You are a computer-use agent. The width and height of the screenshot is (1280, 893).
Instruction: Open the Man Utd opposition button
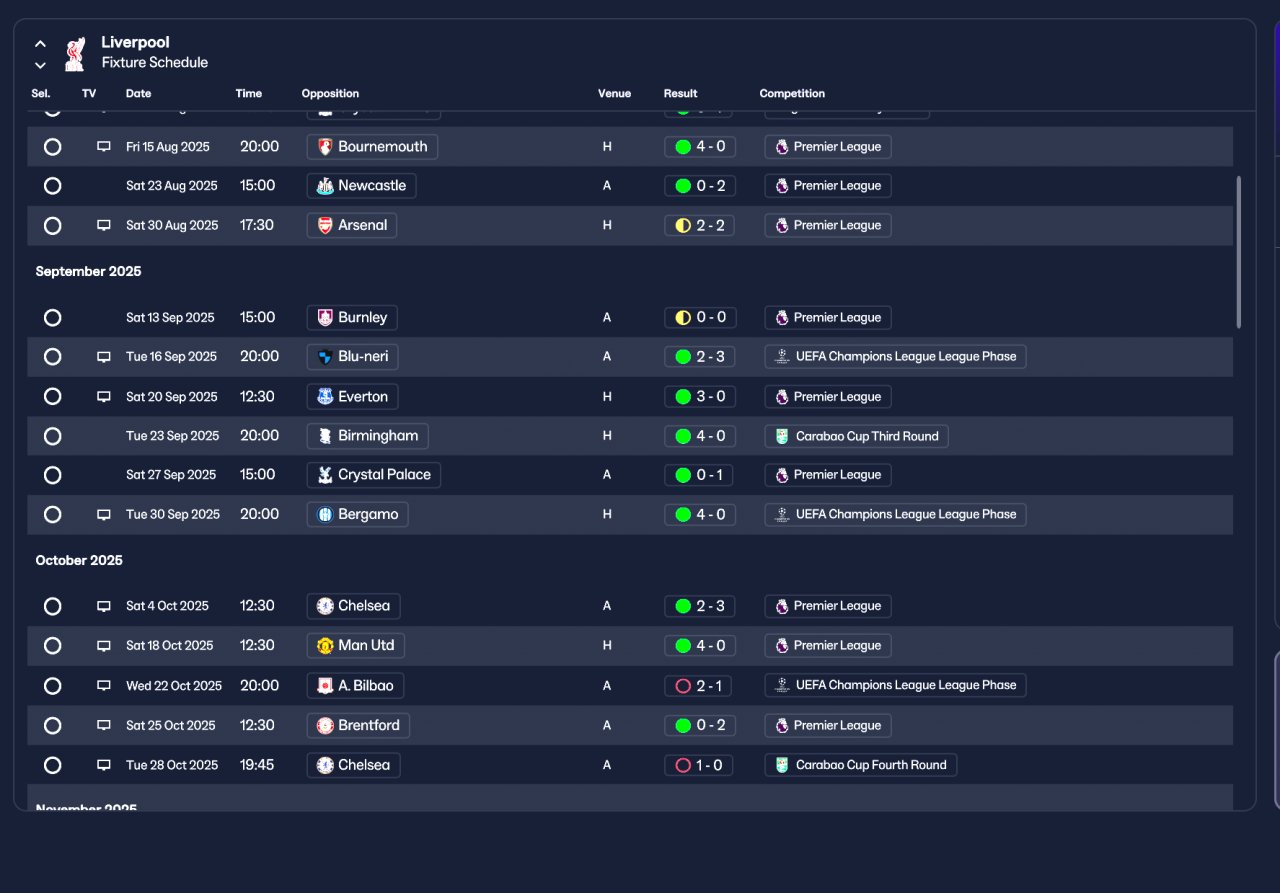[x=356, y=646]
